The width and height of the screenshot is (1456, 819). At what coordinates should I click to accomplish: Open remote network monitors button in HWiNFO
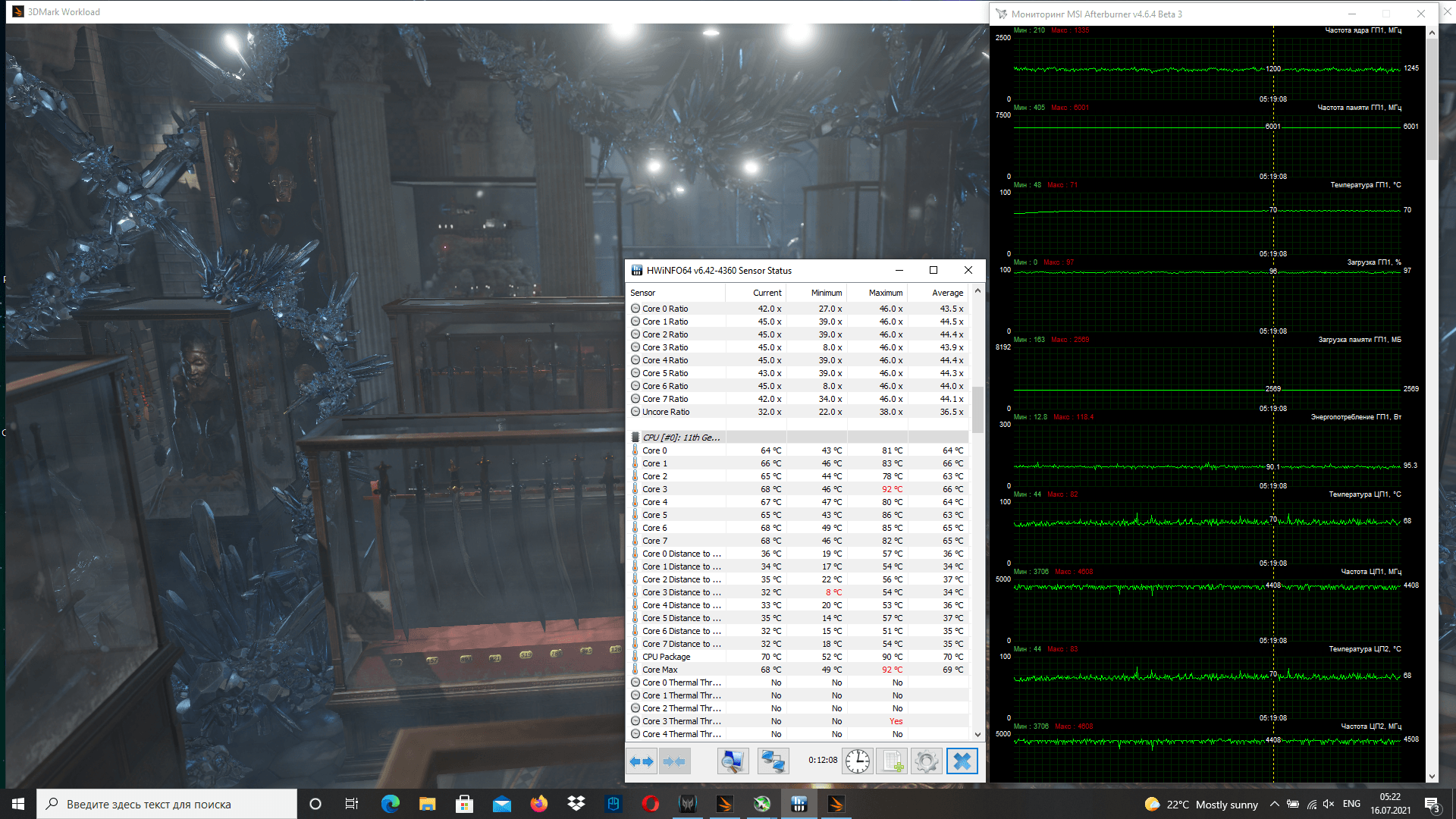[x=773, y=761]
